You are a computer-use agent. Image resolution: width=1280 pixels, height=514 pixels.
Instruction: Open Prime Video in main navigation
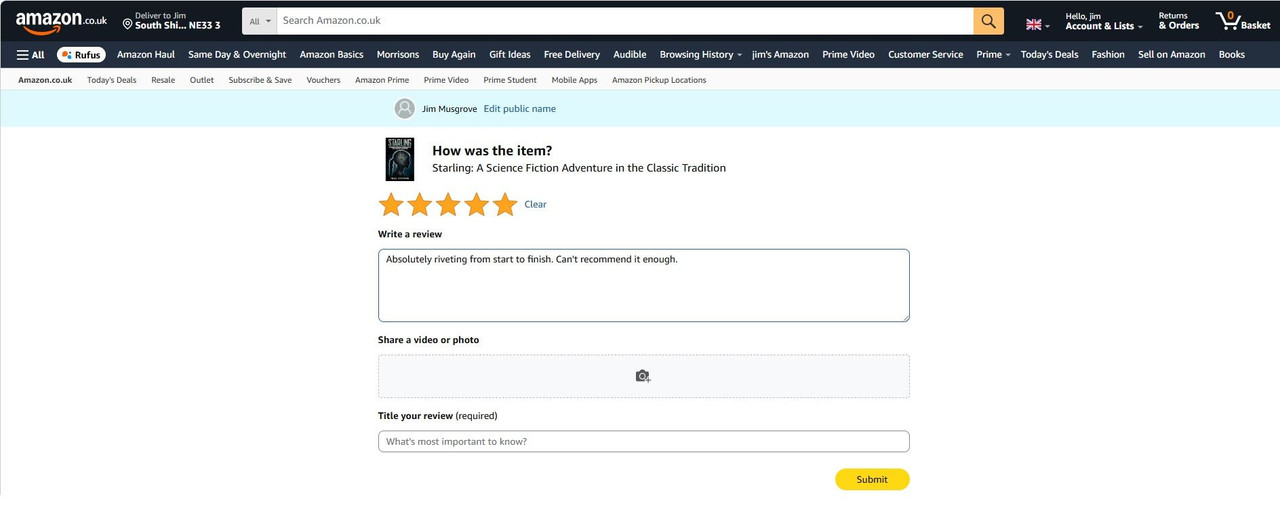(x=849, y=55)
